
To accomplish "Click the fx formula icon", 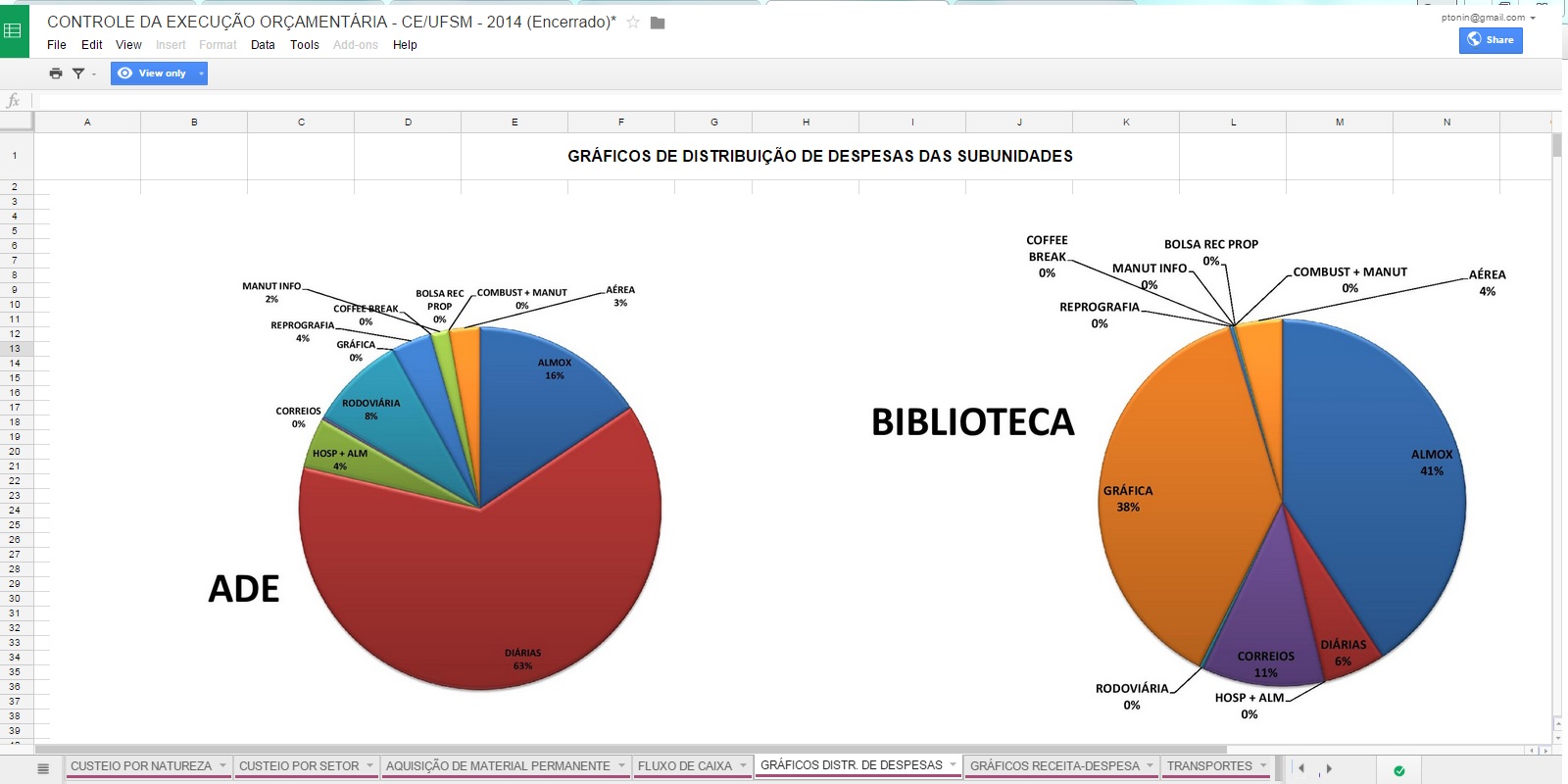I will (14, 100).
